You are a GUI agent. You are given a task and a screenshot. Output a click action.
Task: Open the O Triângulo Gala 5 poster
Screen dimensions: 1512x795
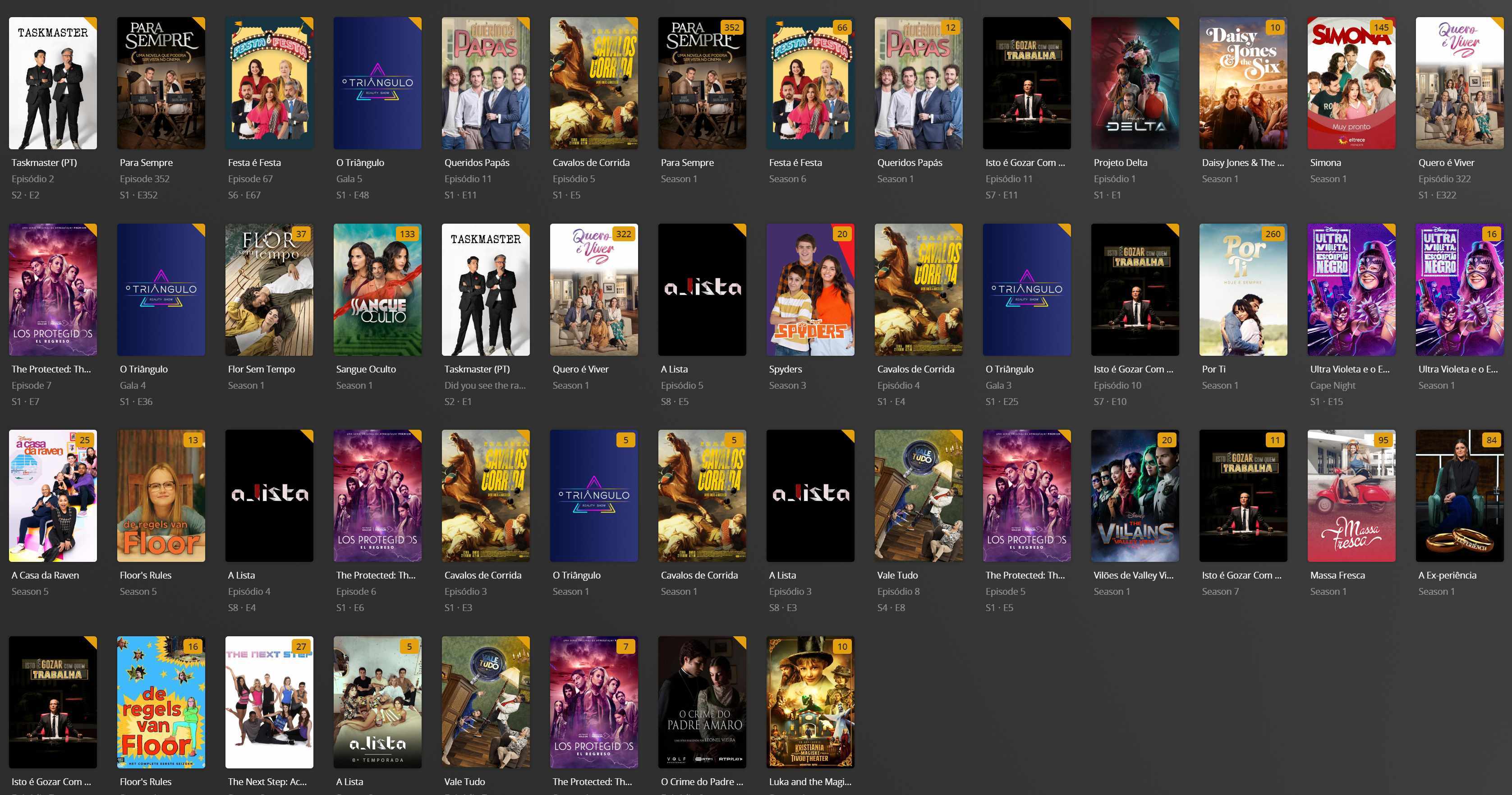point(377,83)
